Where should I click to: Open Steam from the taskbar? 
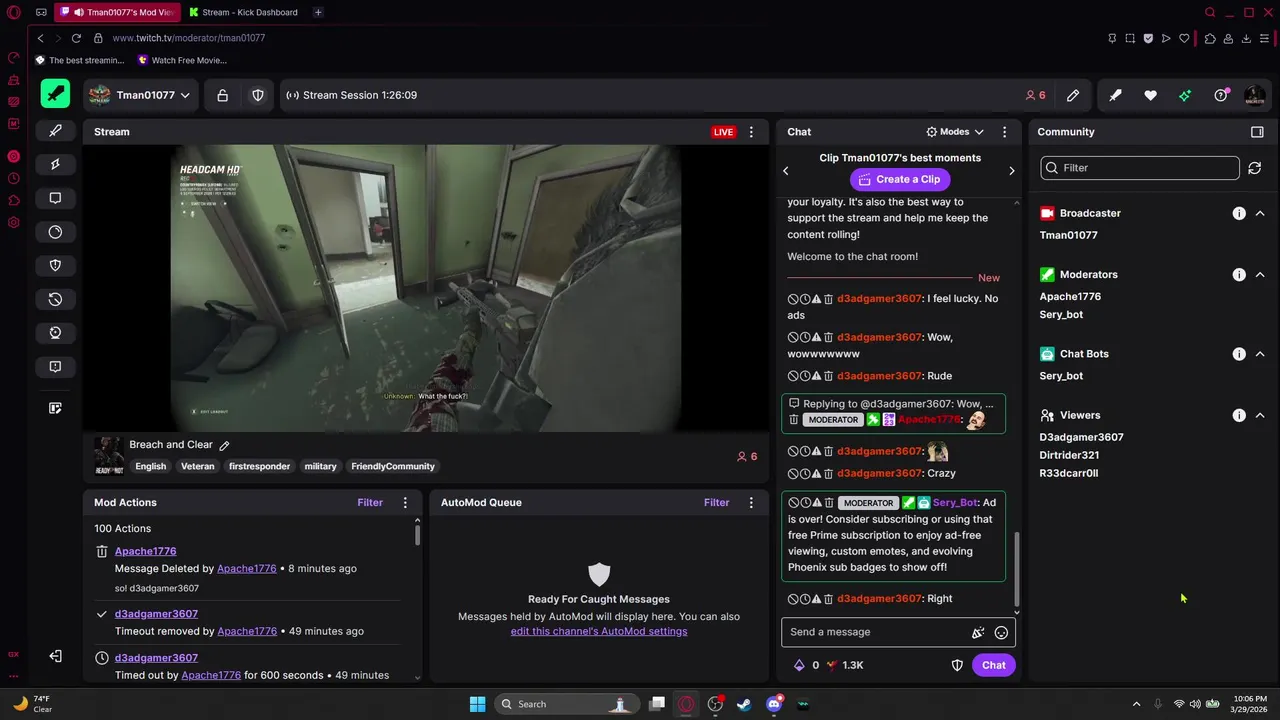coord(744,704)
